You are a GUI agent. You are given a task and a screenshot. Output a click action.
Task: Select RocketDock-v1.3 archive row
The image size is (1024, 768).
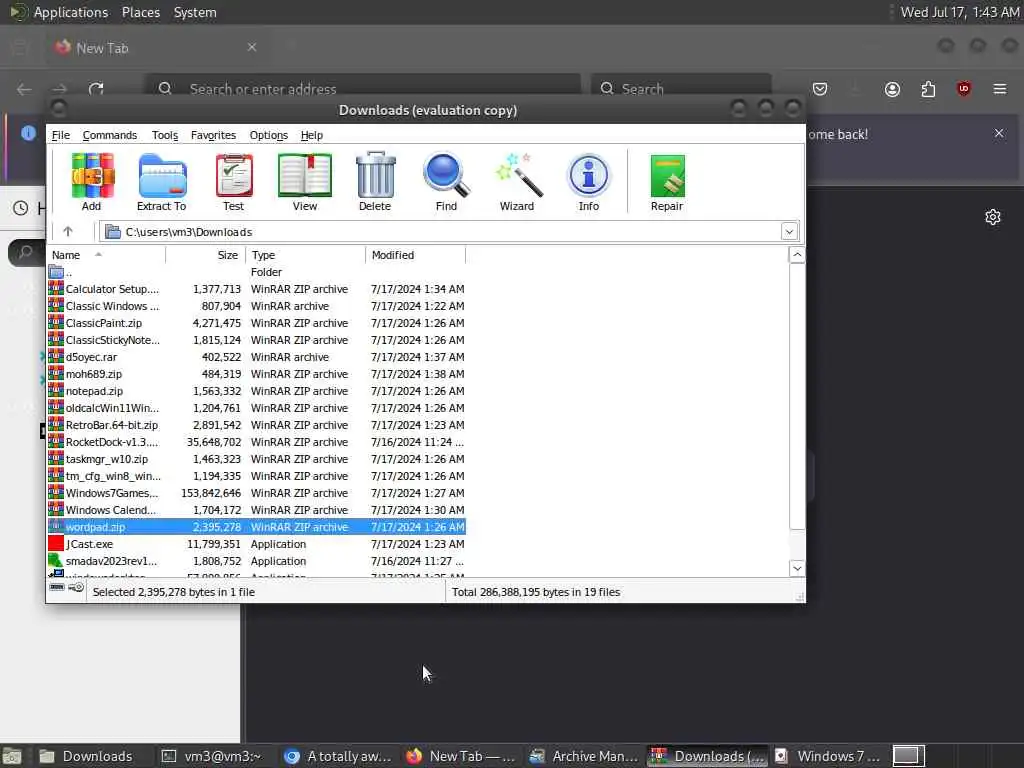tap(257, 441)
